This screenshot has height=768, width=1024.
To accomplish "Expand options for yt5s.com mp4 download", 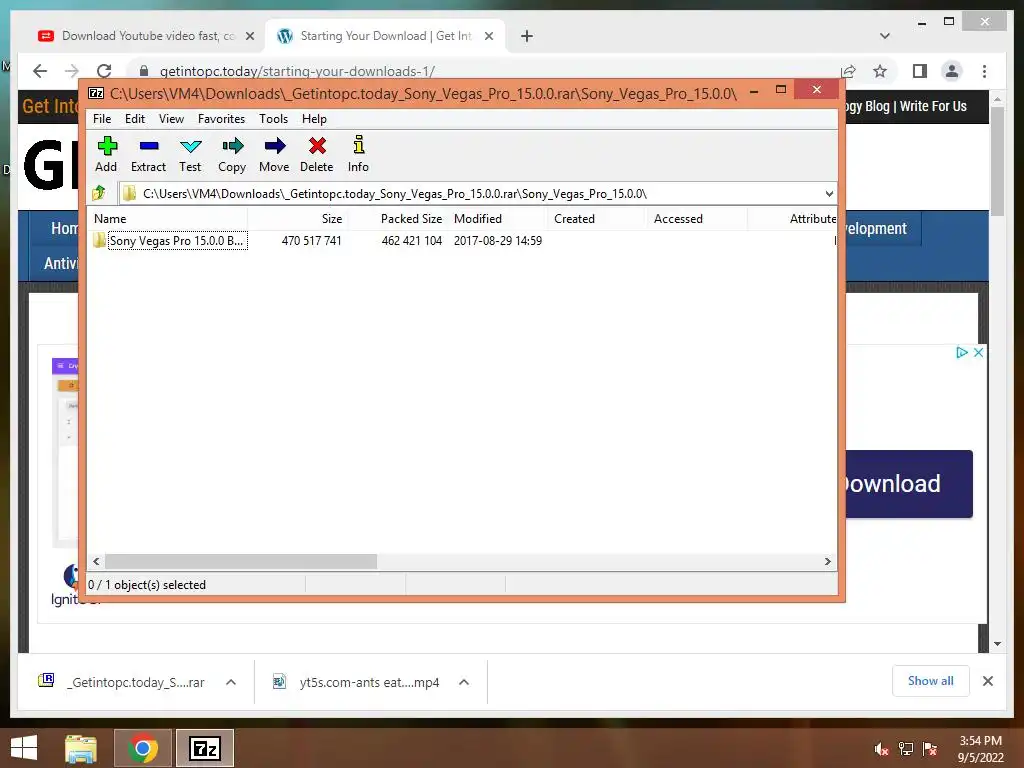I will point(464,682).
